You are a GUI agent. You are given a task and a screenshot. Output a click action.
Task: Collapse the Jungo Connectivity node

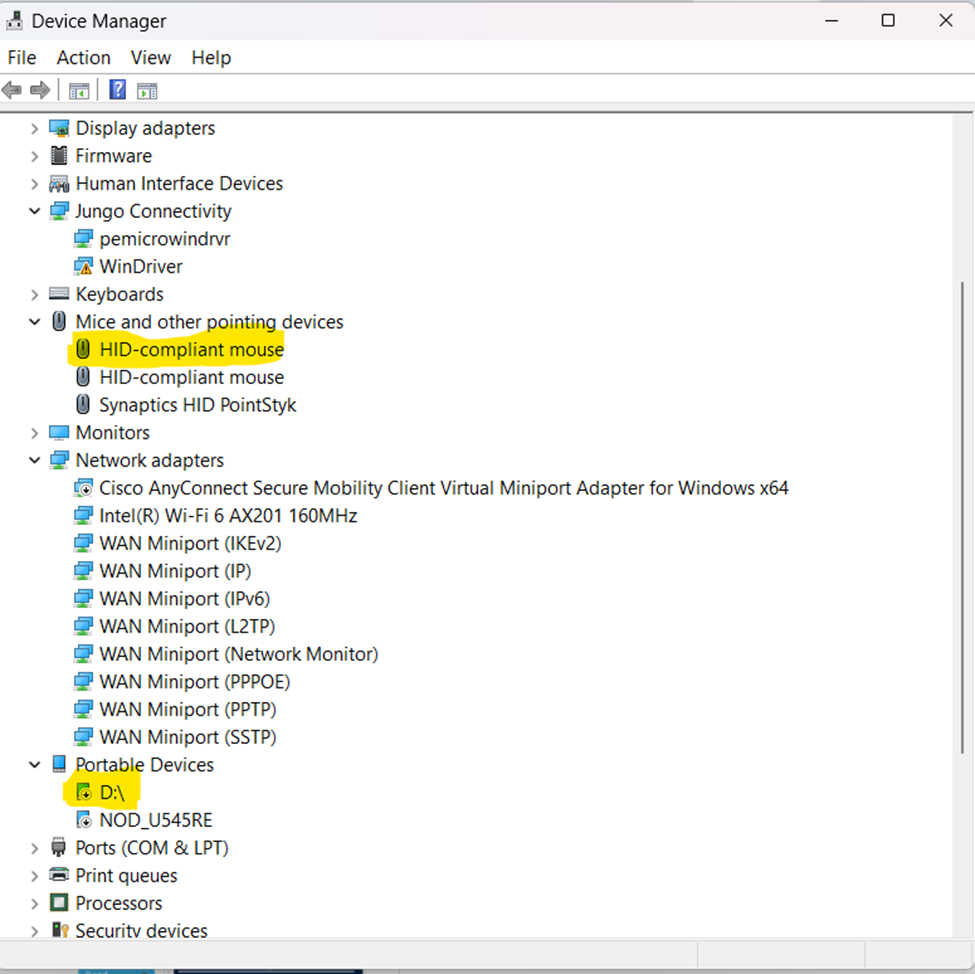click(x=35, y=211)
